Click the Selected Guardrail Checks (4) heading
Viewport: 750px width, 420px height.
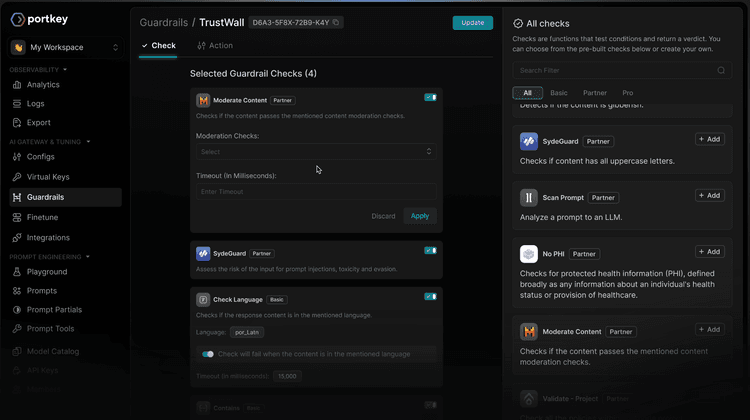(x=253, y=74)
